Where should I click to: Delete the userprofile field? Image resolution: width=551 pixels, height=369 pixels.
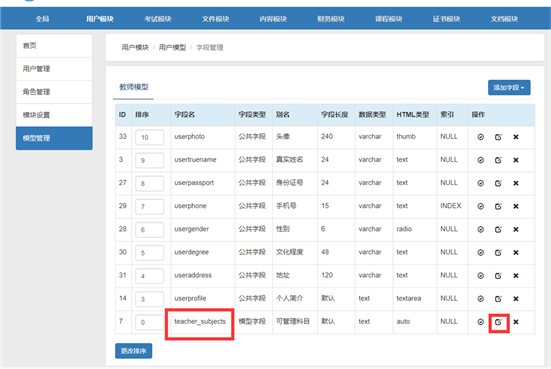pyautogui.click(x=516, y=299)
